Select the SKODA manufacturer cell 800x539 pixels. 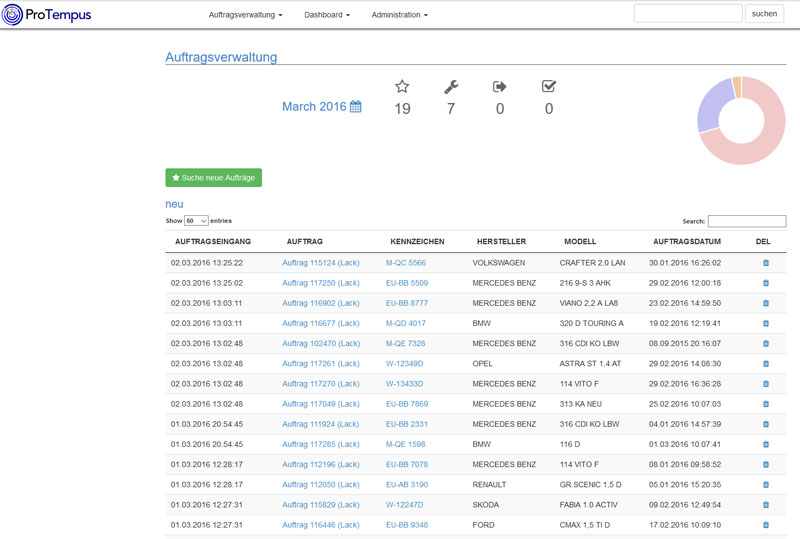[486, 505]
